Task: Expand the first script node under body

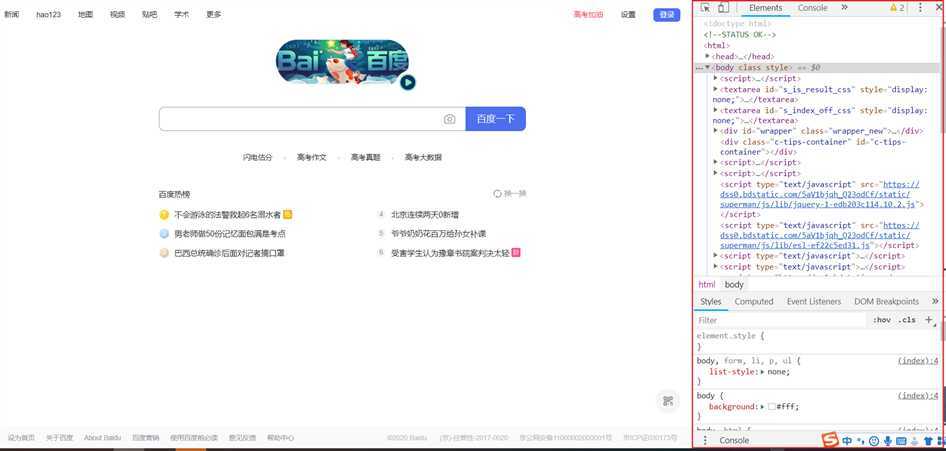Action: pos(716,78)
